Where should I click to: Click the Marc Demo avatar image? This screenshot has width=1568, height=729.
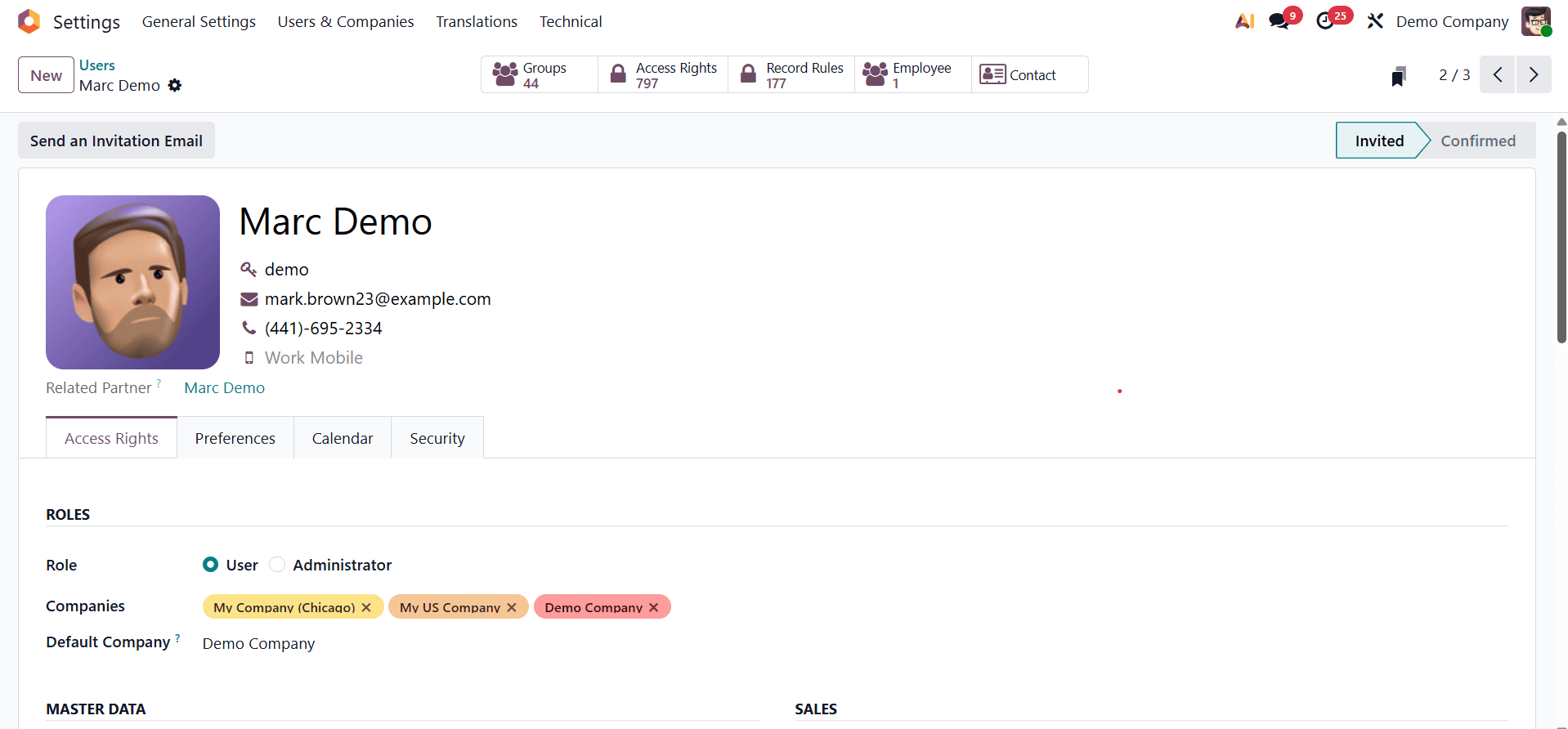pos(132,282)
